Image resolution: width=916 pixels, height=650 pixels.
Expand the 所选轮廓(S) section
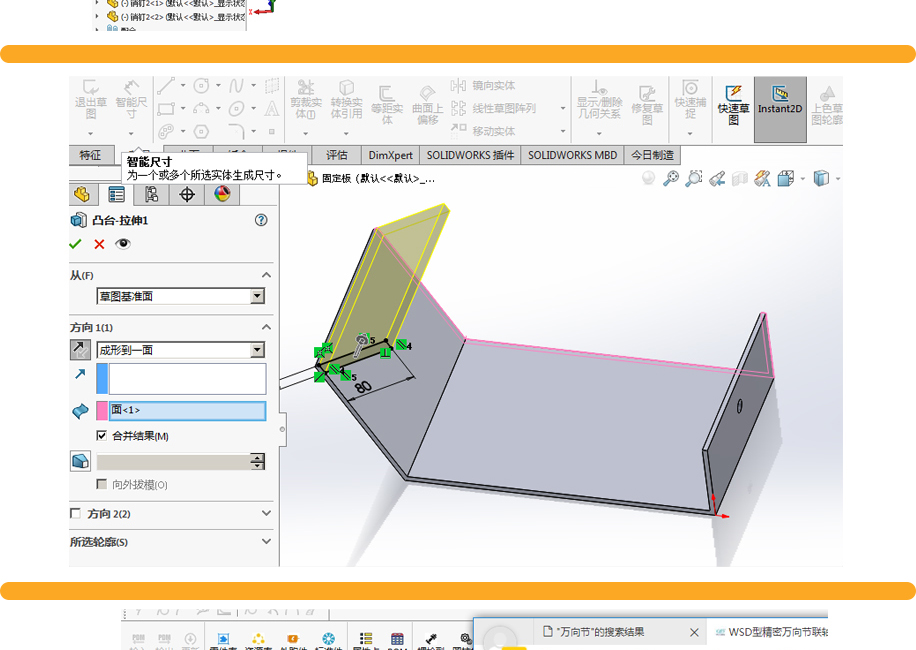pos(266,541)
